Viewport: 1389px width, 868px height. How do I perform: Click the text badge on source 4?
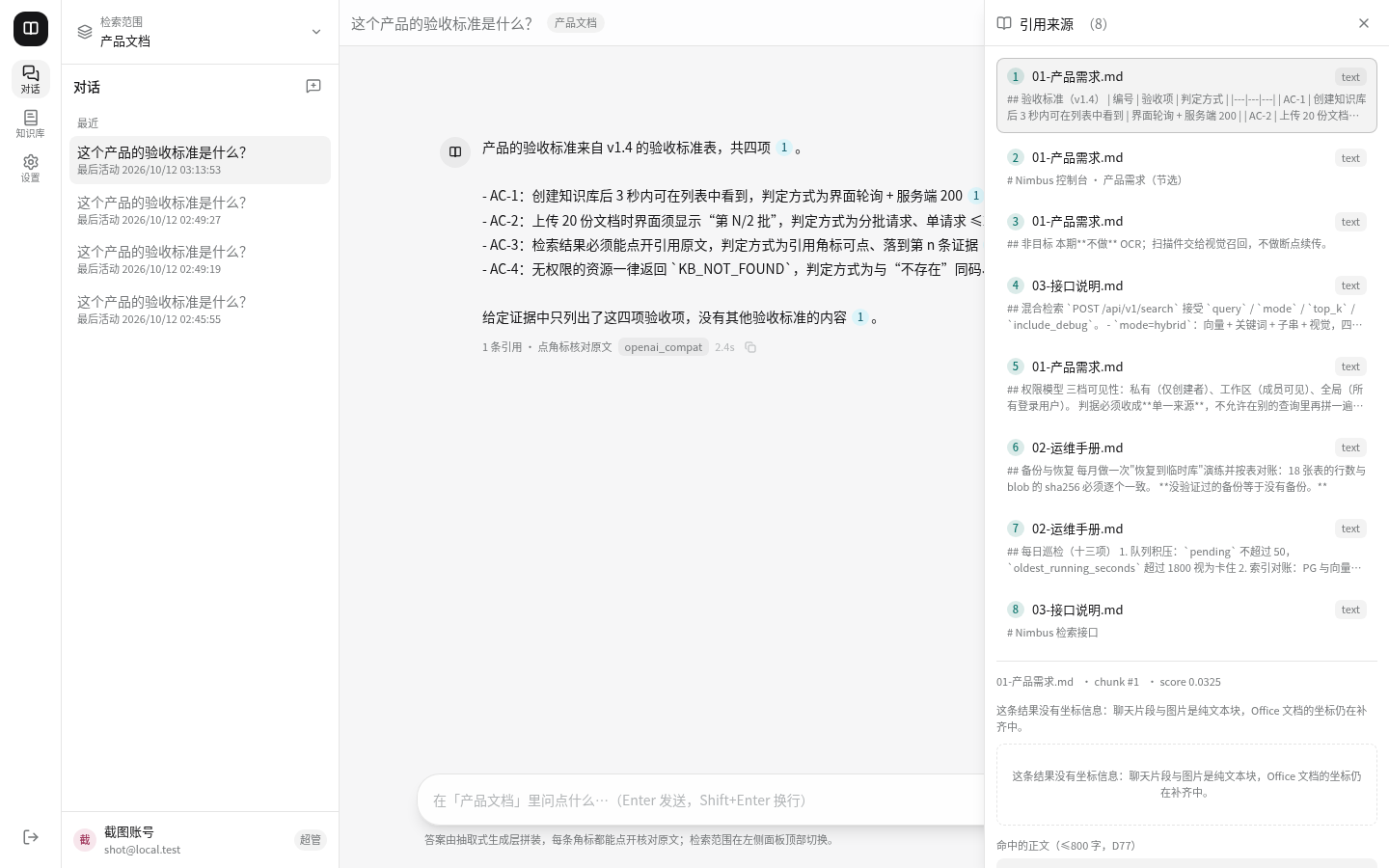pos(1350,285)
